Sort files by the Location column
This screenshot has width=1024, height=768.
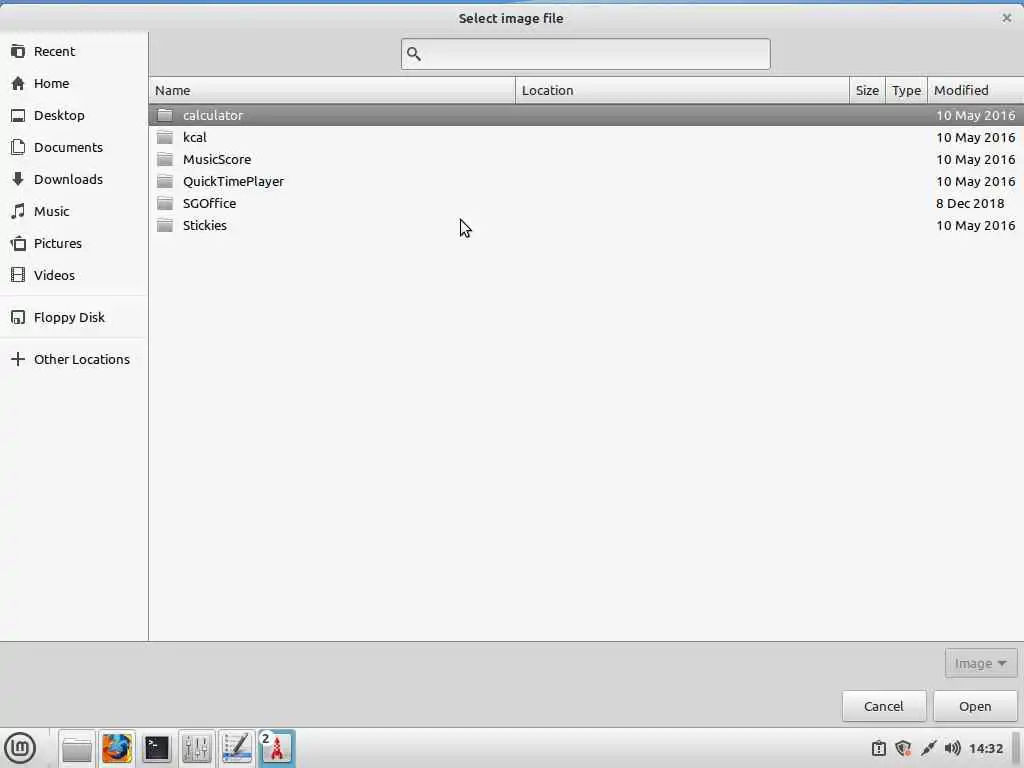coord(682,90)
